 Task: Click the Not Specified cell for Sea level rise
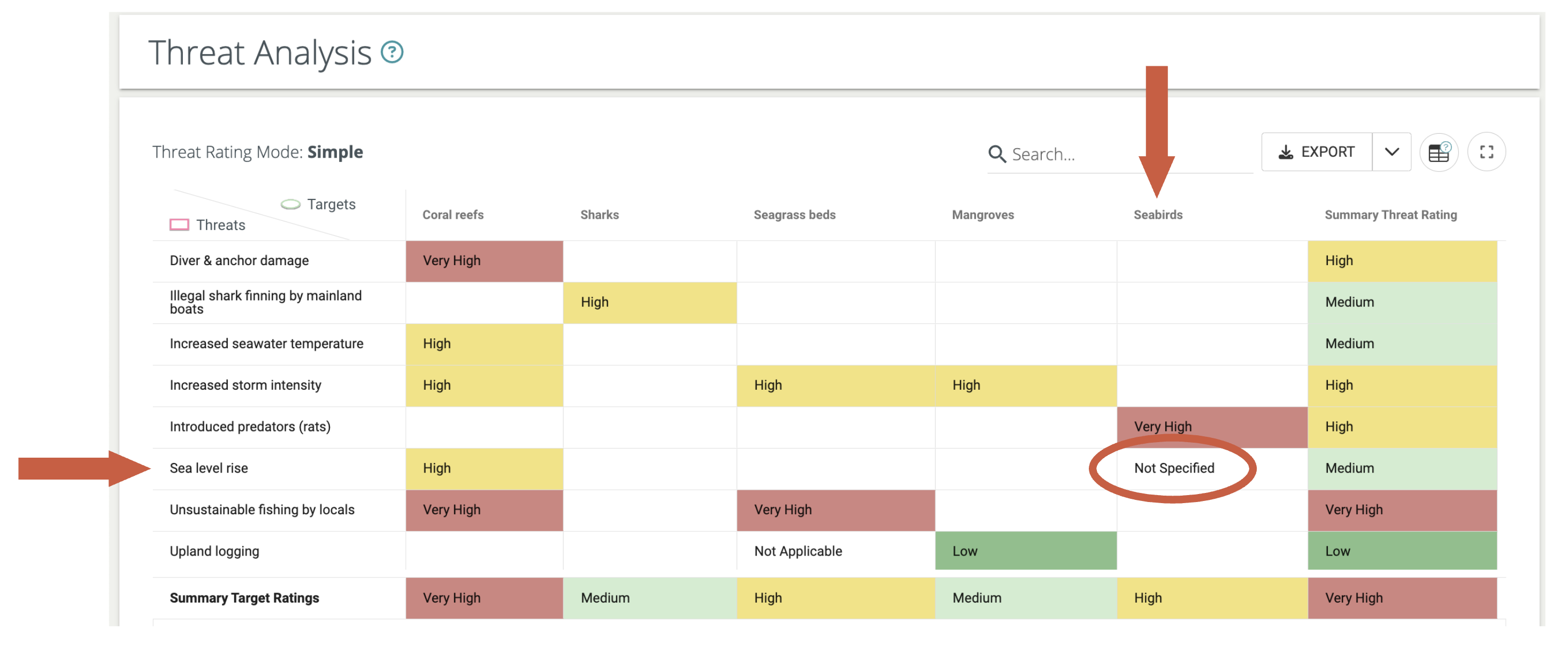pos(1173,468)
